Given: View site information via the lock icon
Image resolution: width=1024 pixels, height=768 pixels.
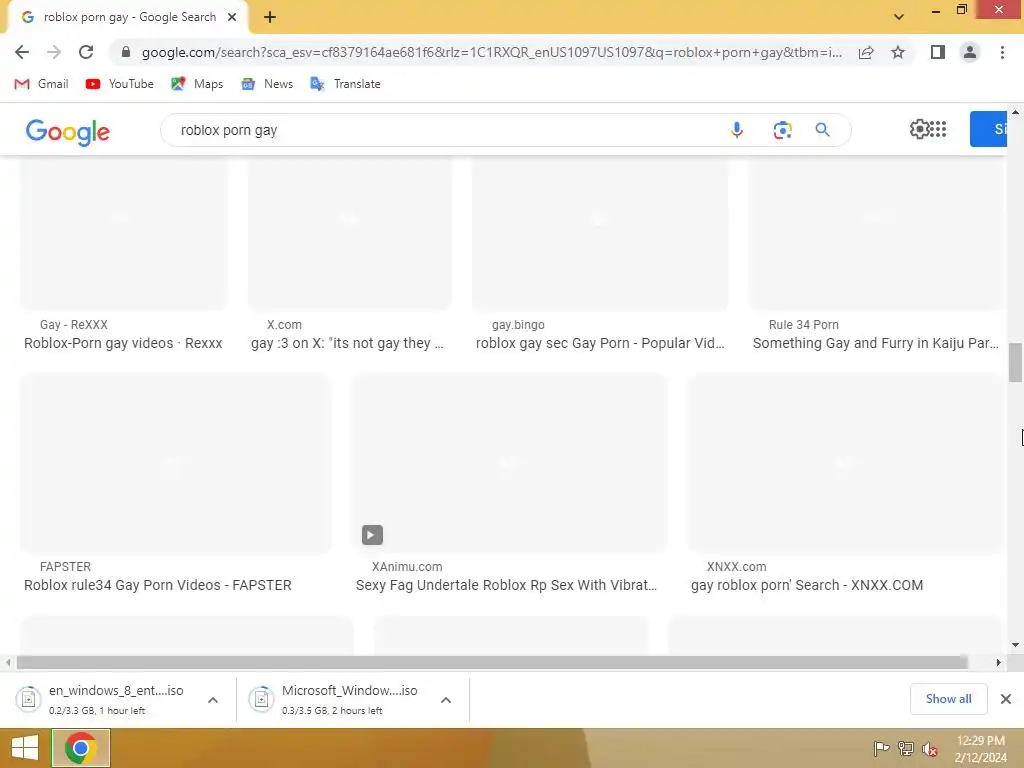Looking at the screenshot, I should coord(126,52).
